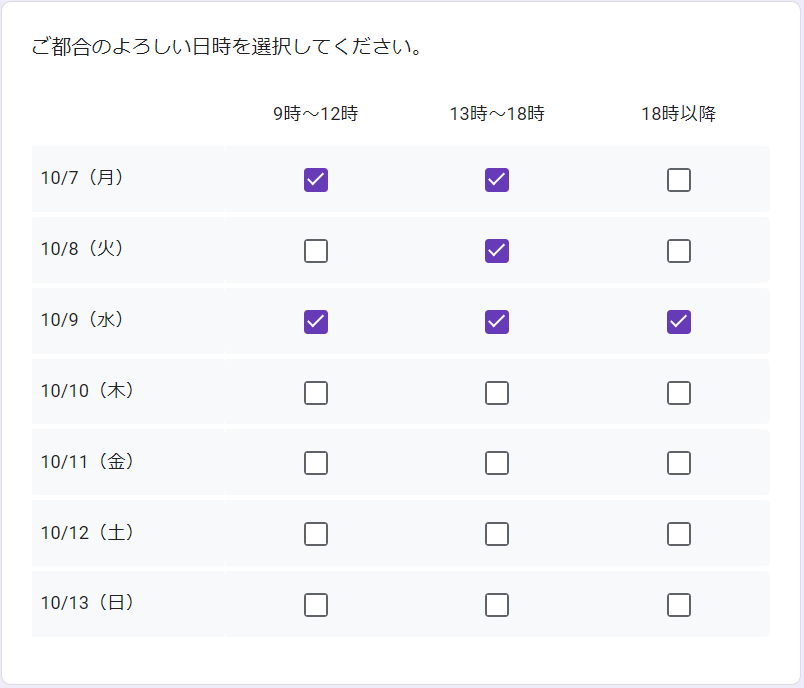This screenshot has height=688, width=804.
Task: Check 10/11（金） 13時～18時 checkbox
Action: click(497, 463)
